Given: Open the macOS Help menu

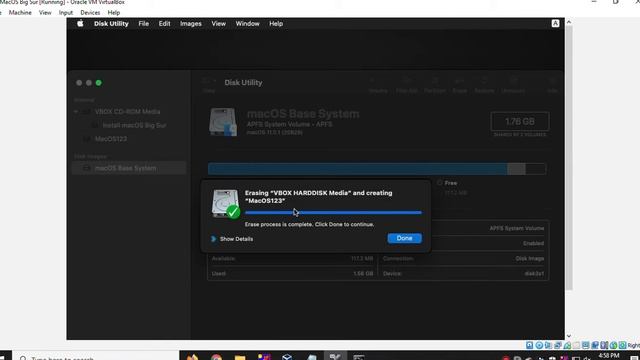Looking at the screenshot, I should 276,24.
